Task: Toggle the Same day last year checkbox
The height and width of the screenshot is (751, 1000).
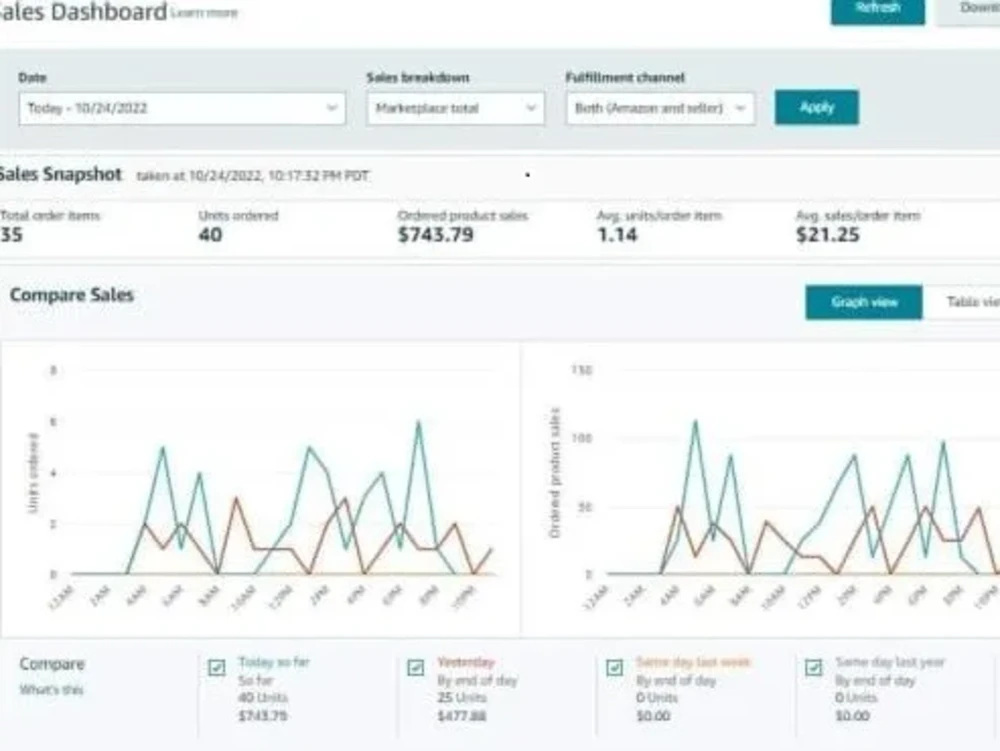Action: tap(813, 667)
